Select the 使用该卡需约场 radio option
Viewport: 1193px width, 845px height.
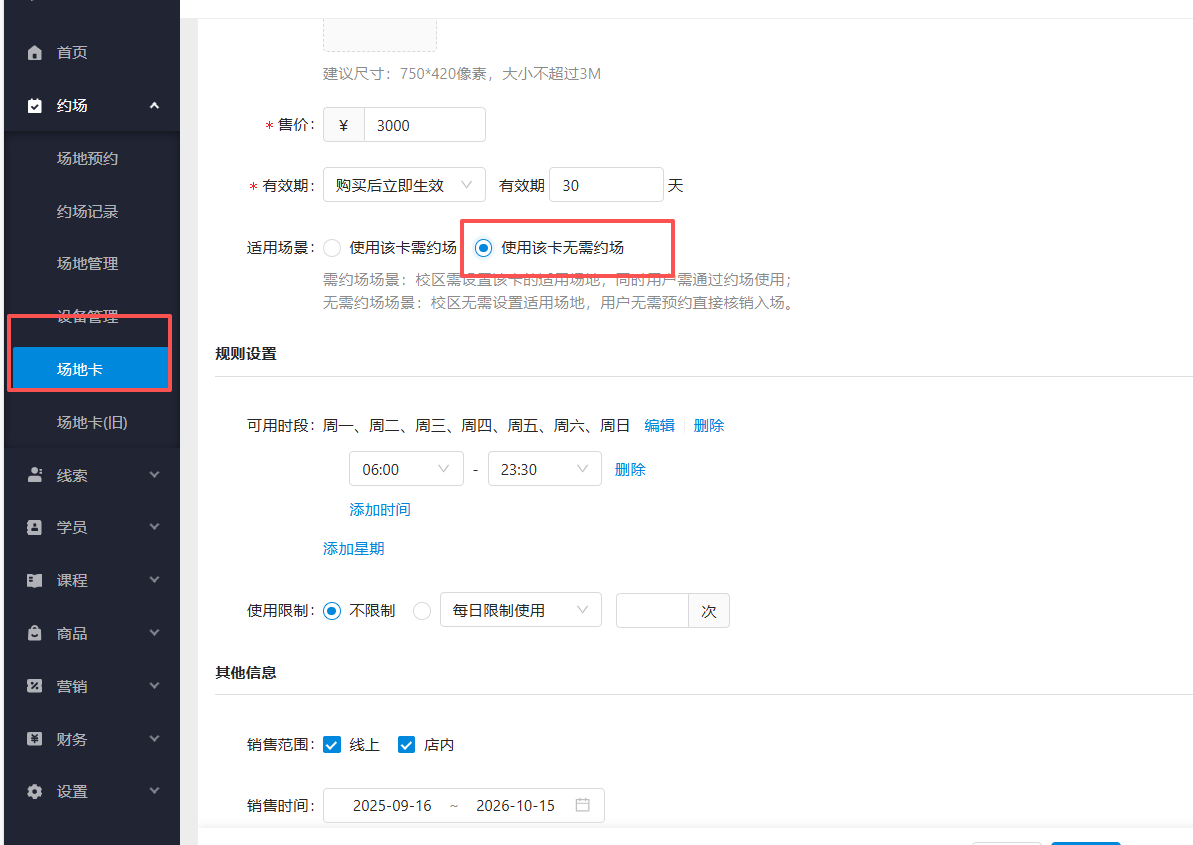[x=331, y=248]
